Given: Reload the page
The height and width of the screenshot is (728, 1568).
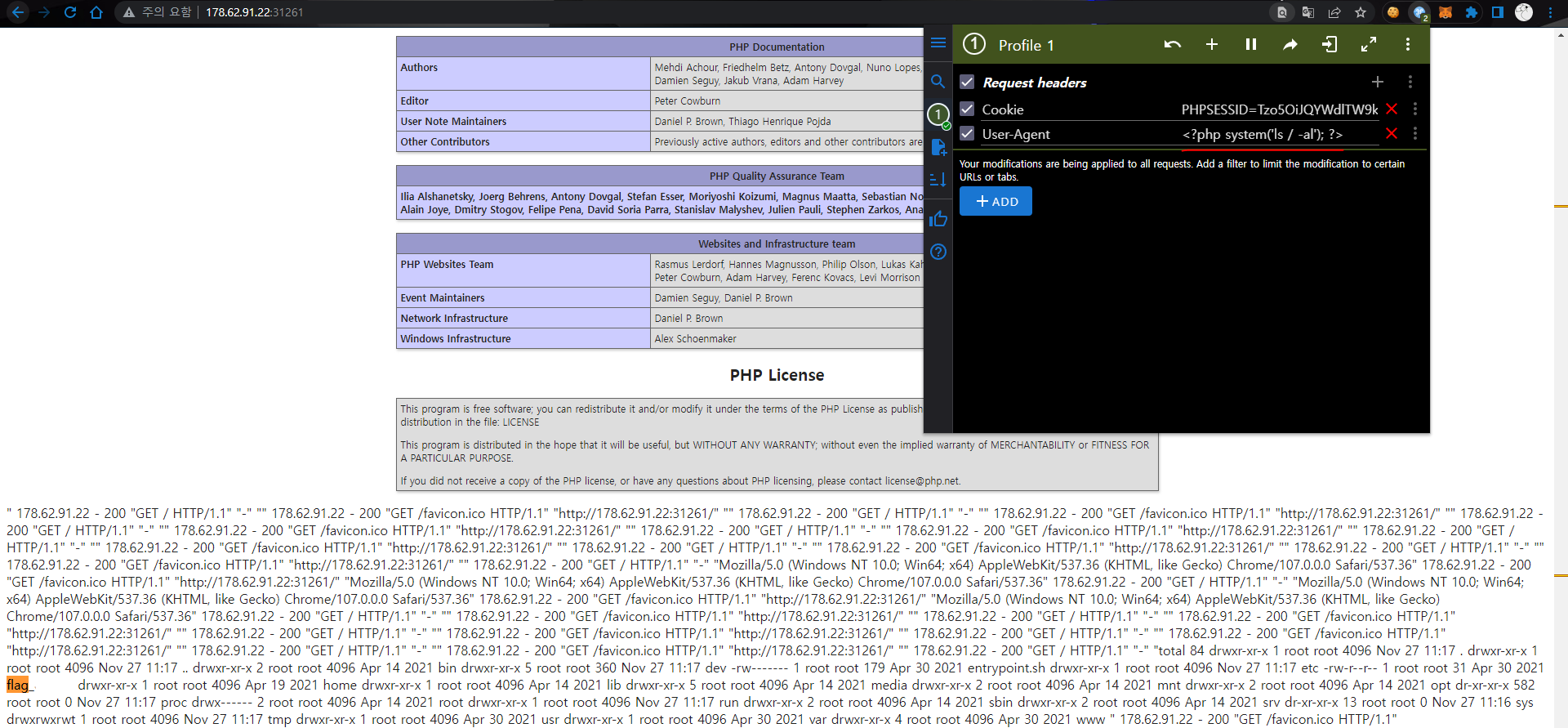Looking at the screenshot, I should [70, 12].
